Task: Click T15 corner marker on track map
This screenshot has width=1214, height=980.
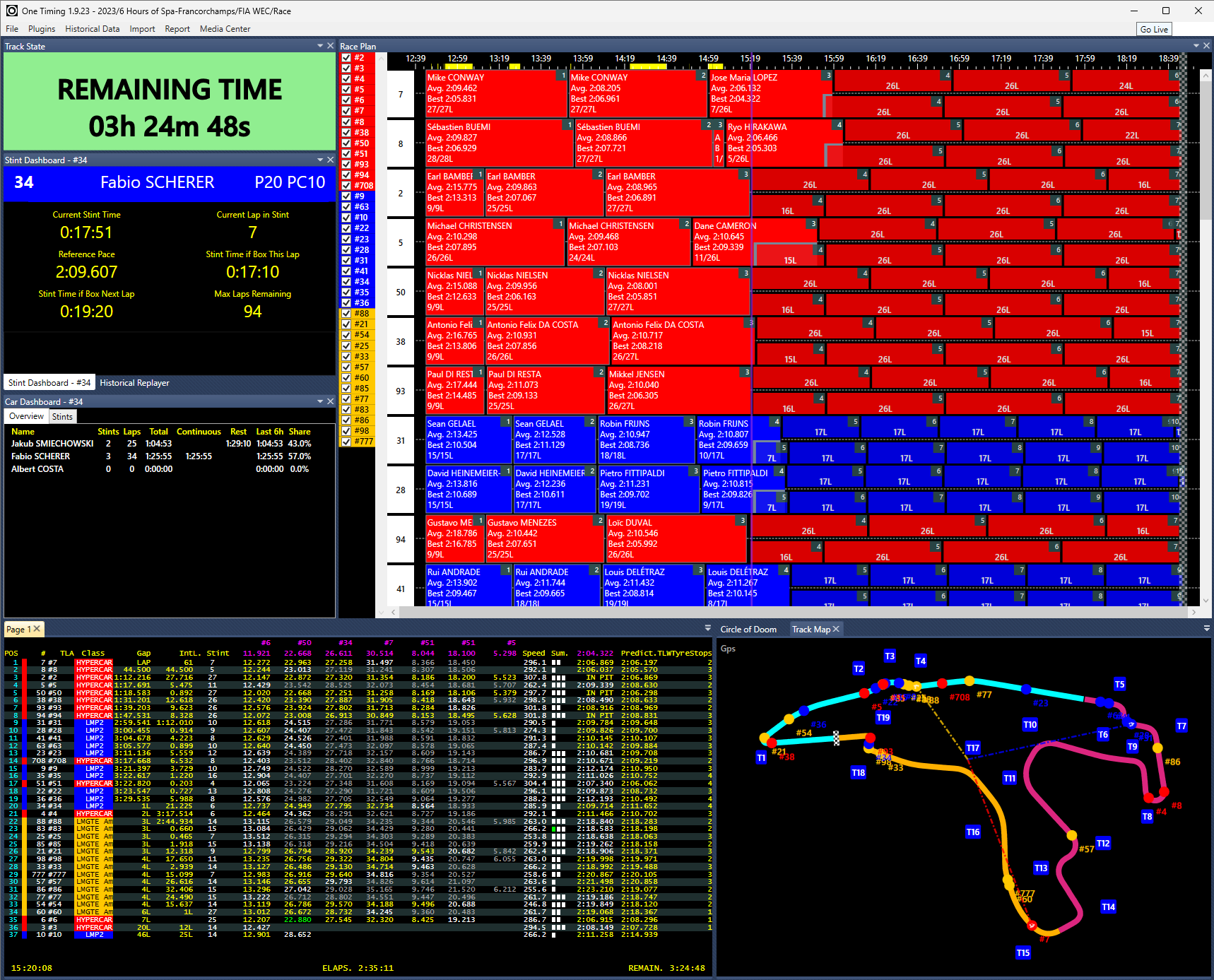Action: (1023, 952)
